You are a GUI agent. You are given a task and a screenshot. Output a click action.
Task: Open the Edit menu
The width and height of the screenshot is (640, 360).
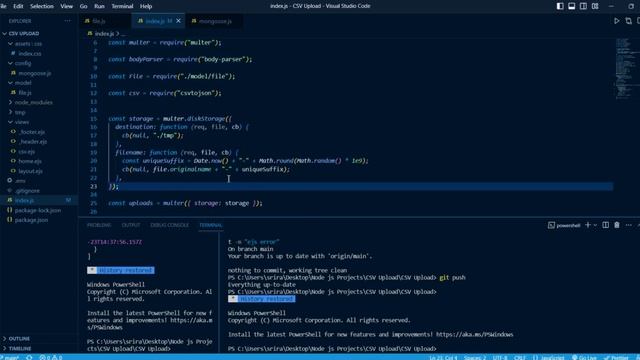18,6
